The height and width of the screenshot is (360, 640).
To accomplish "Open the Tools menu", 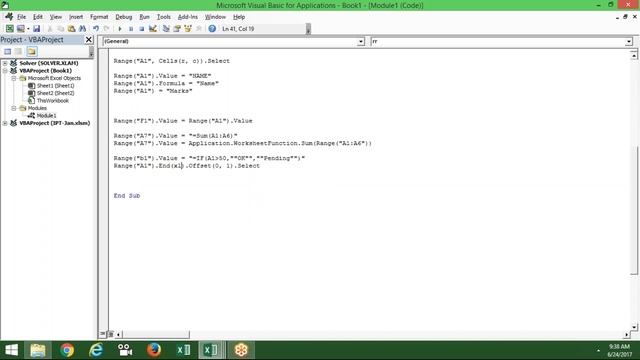I will coord(164,17).
